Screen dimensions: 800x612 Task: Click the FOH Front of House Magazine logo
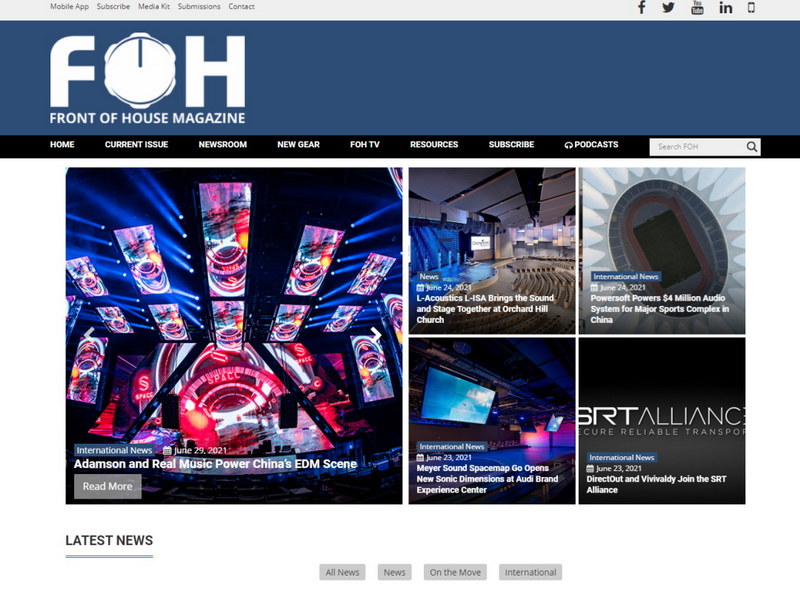[147, 79]
